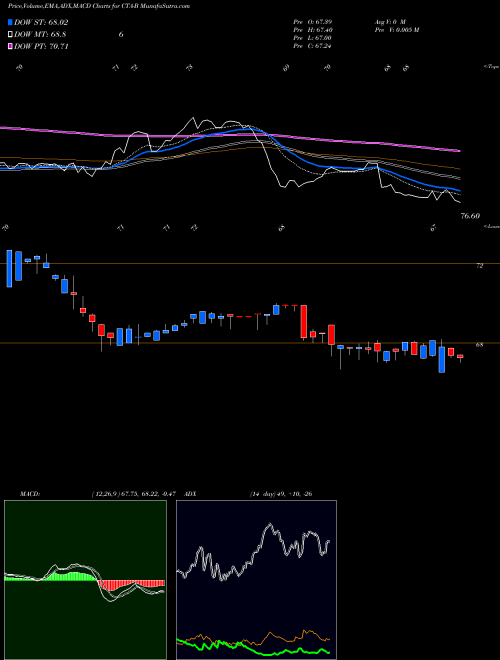Click the lone number 6 beside DOW MT
The image size is (500, 660).
121,35
